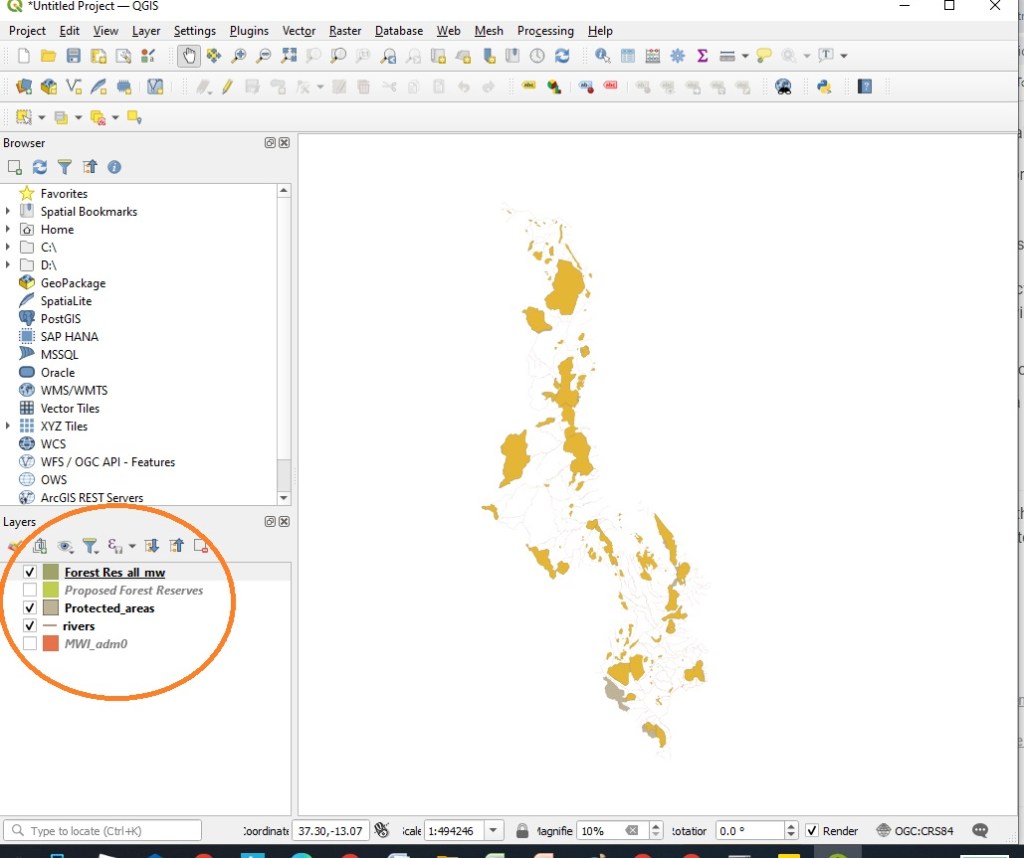Select the Pan Map hand tool
The height and width of the screenshot is (858, 1024).
188,56
